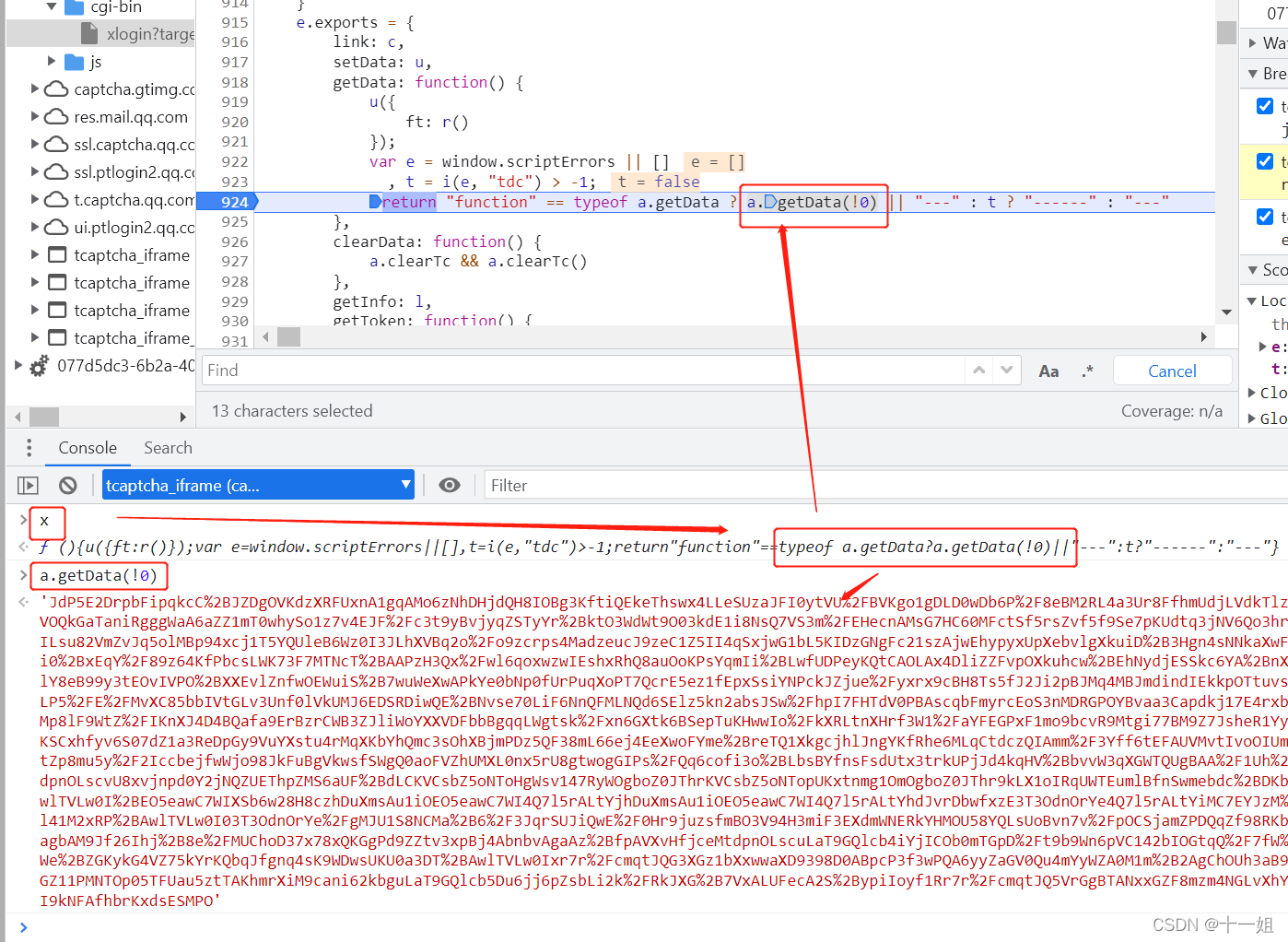Expand captcha.gtimg.com domain node
Viewport: 1288px width, 942px height.
pyautogui.click(x=35, y=89)
